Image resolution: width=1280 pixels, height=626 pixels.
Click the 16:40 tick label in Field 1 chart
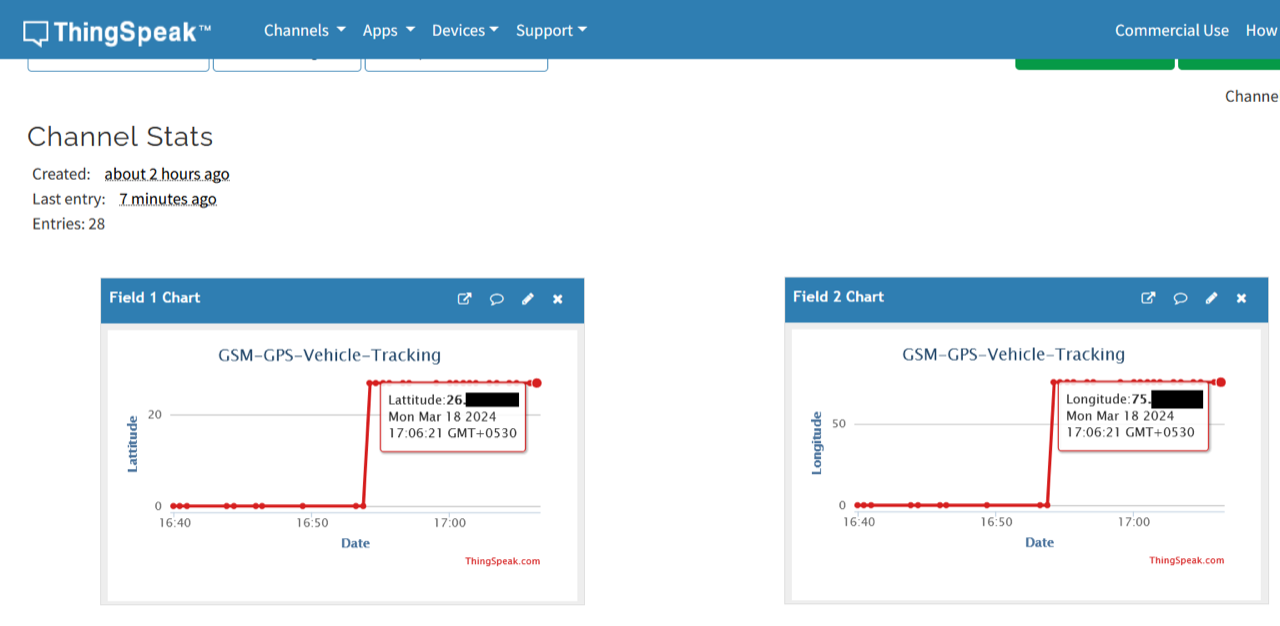pos(175,522)
